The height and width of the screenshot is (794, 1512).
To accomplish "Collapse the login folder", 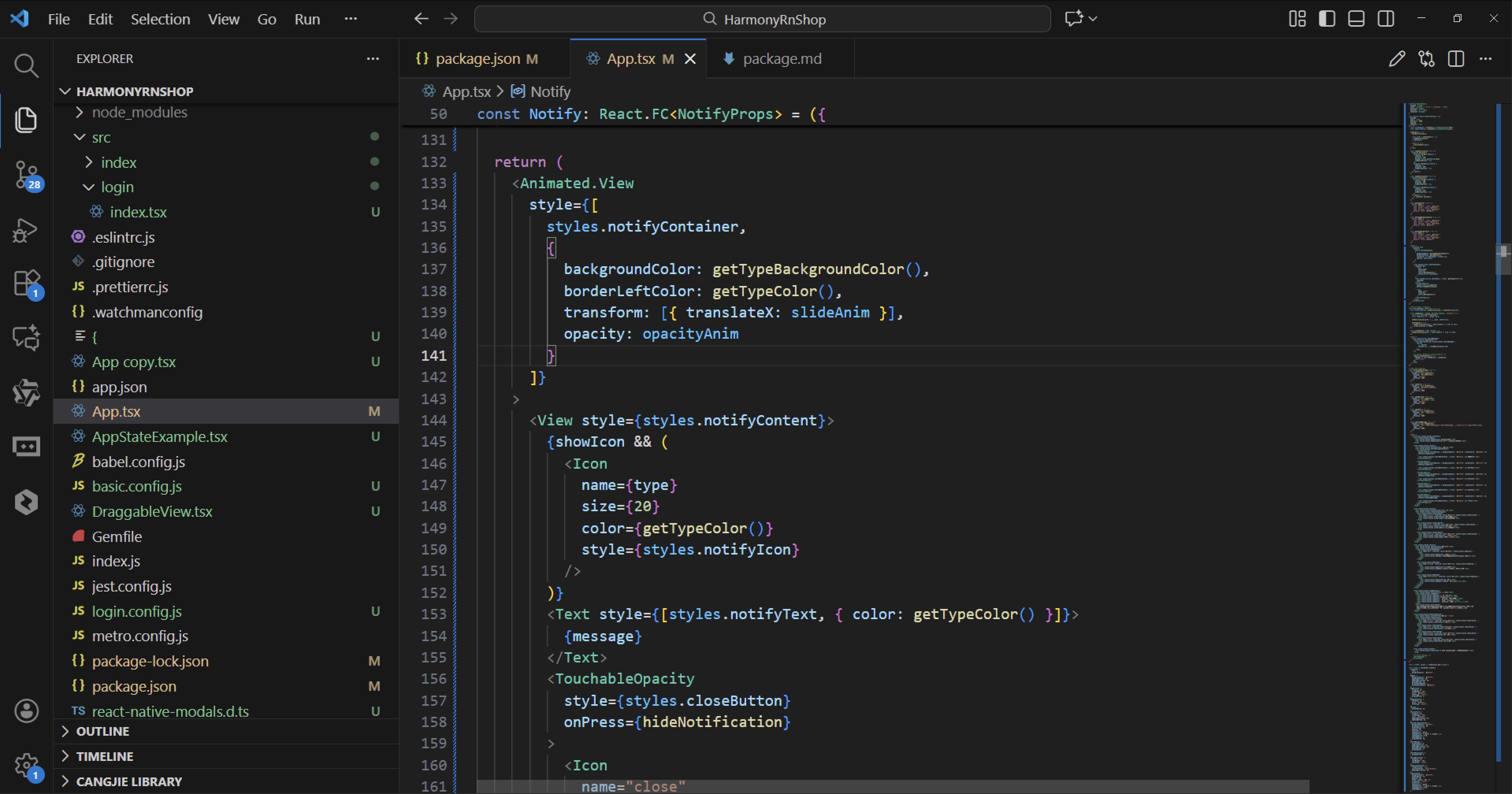I will pos(117,187).
